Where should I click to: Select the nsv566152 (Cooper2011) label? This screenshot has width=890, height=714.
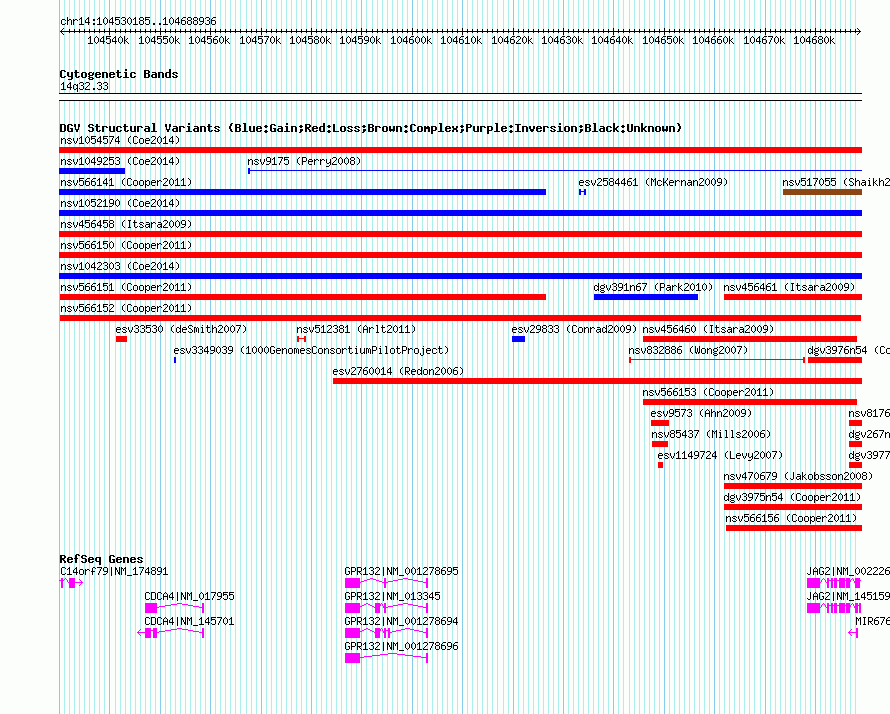126,308
